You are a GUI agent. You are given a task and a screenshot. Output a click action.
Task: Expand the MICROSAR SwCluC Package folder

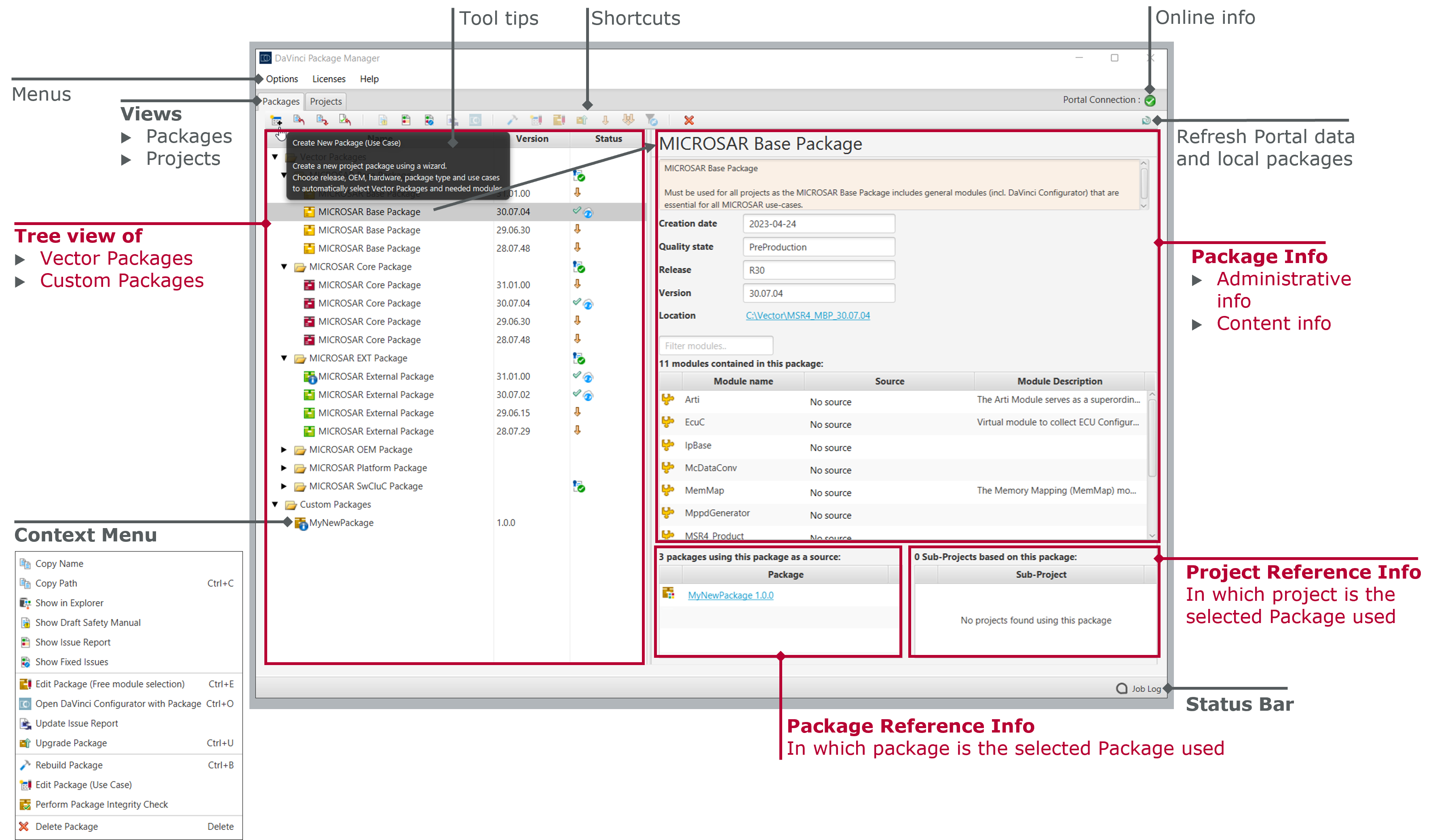point(284,486)
